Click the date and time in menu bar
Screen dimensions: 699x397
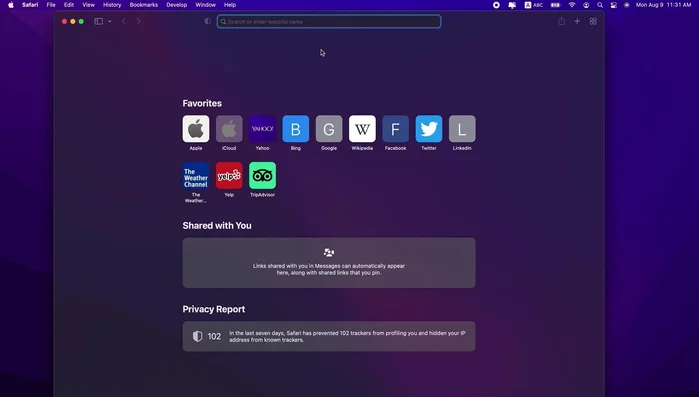coord(663,5)
